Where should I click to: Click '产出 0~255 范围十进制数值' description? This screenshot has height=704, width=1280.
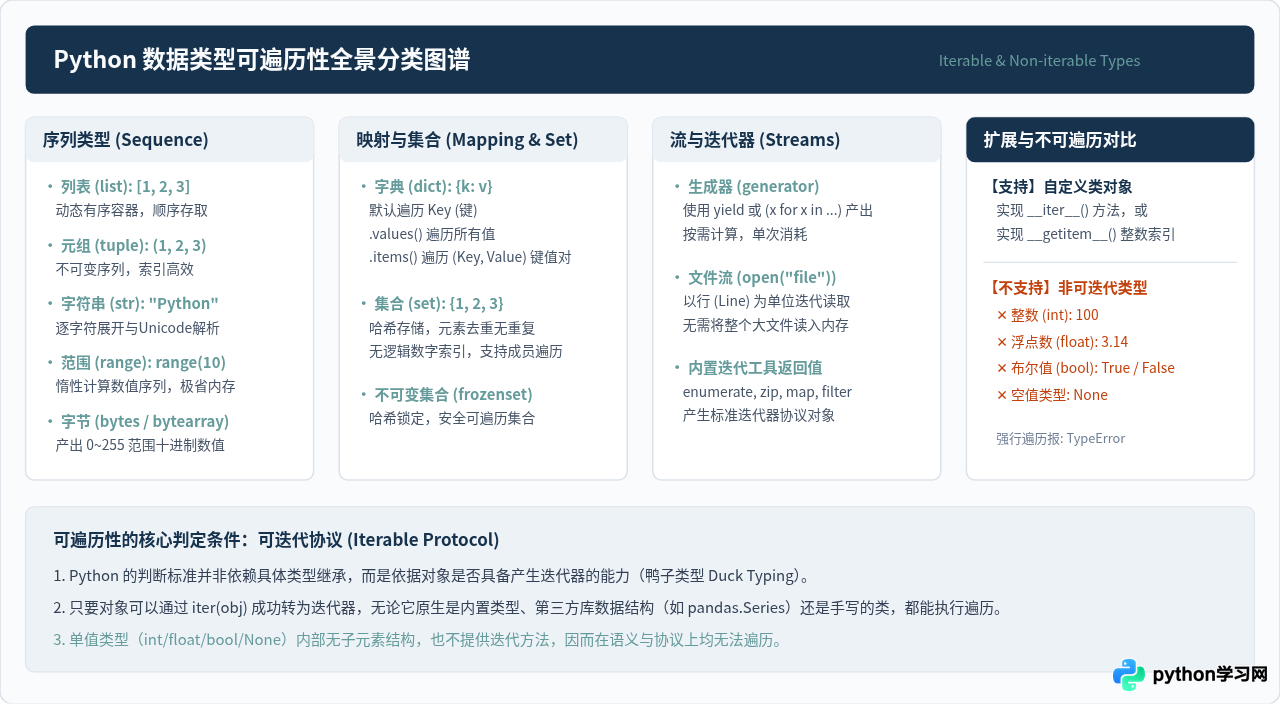(141, 445)
